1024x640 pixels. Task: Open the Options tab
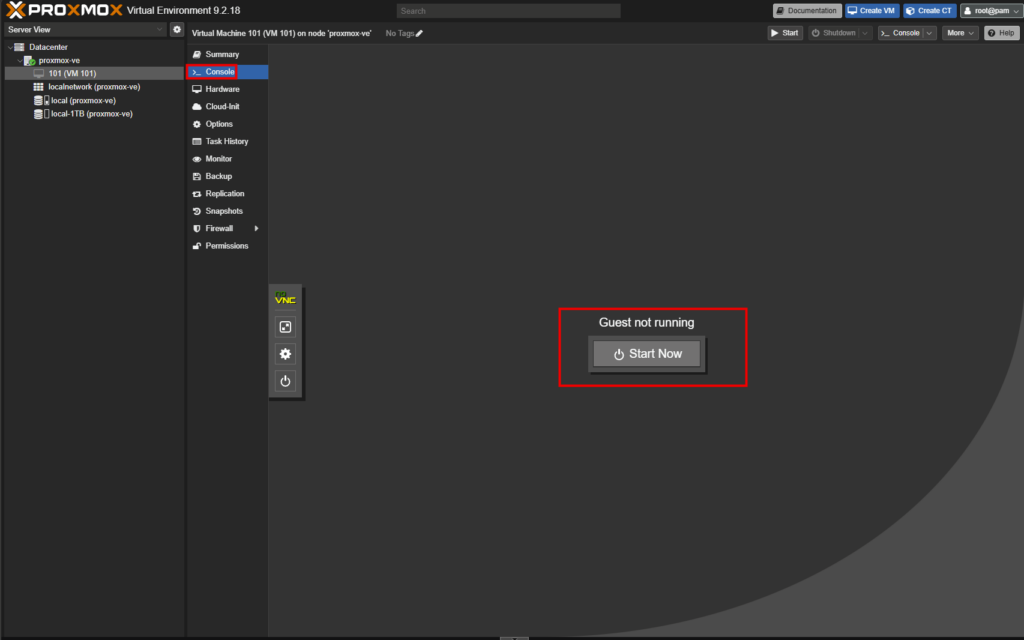point(227,124)
